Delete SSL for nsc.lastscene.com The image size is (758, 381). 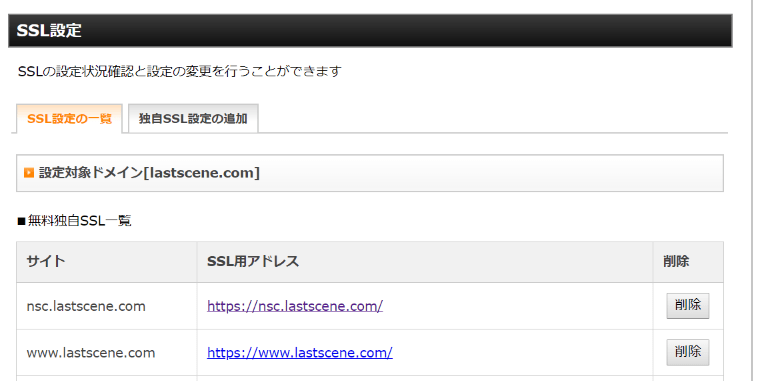click(x=687, y=306)
